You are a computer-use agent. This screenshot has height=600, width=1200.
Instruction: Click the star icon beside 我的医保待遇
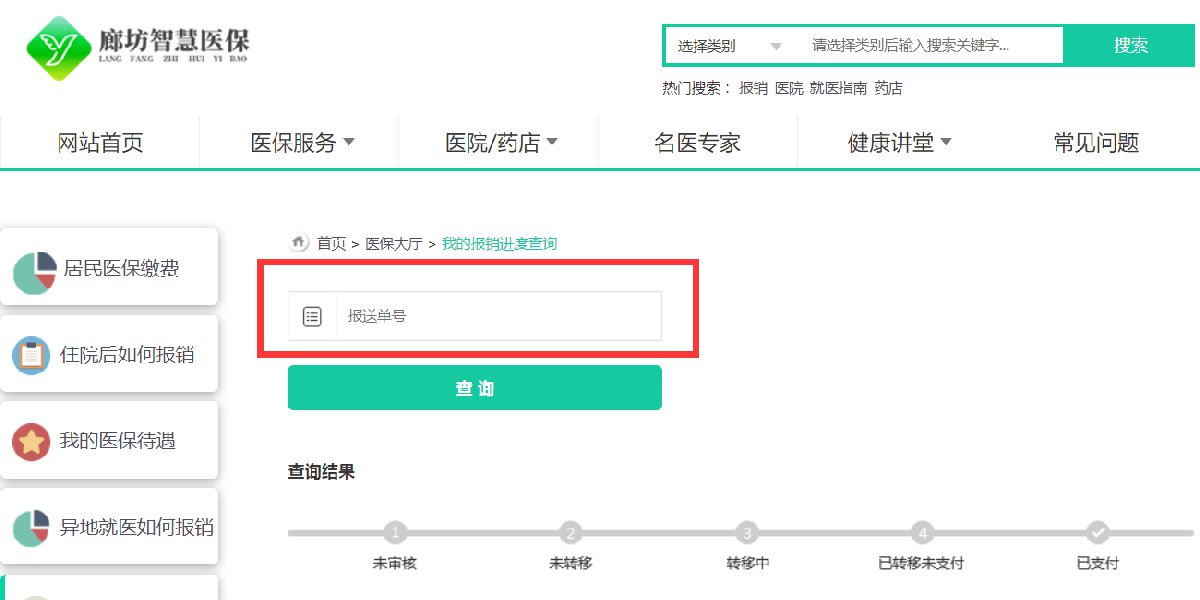31,441
